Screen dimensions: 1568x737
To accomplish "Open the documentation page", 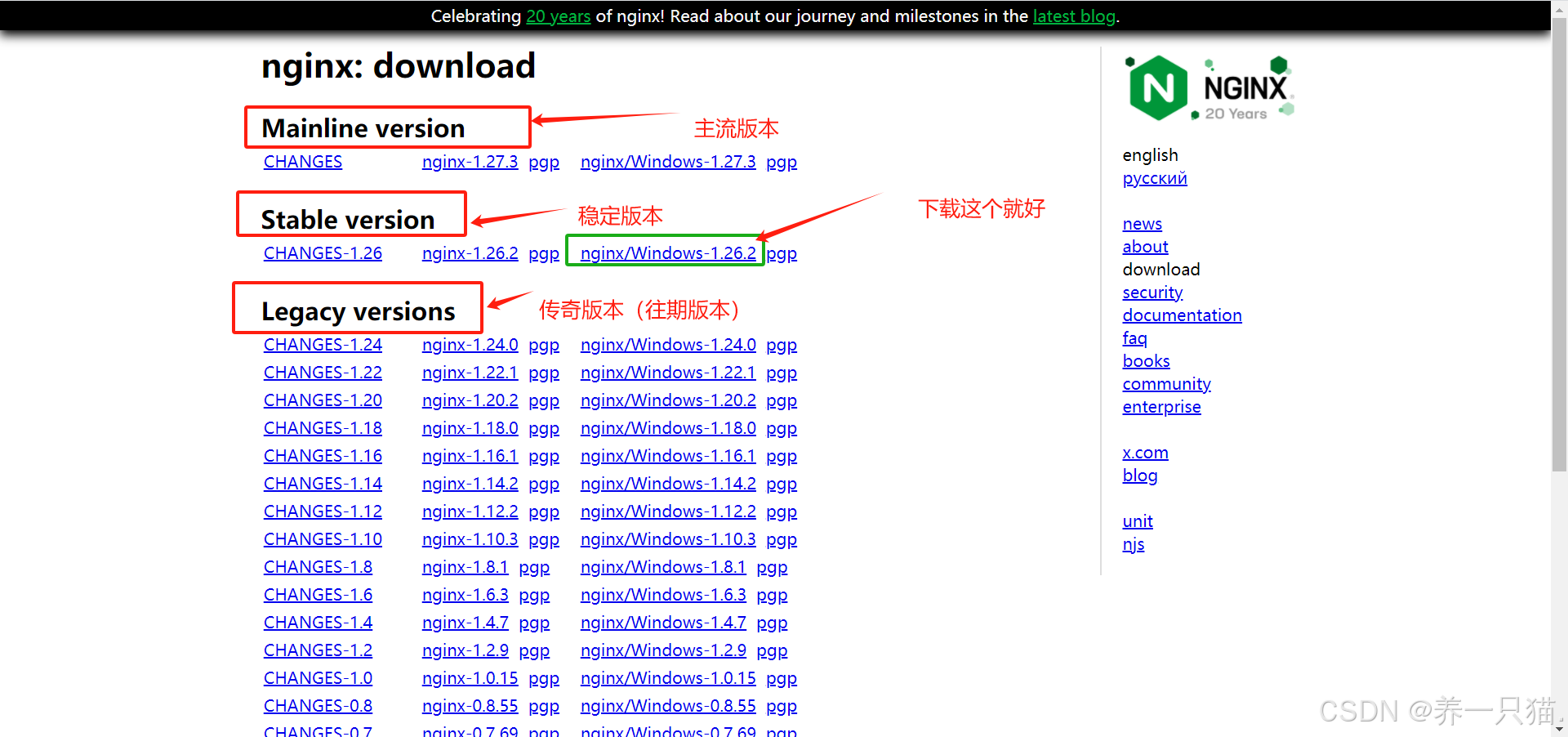I will [1182, 315].
